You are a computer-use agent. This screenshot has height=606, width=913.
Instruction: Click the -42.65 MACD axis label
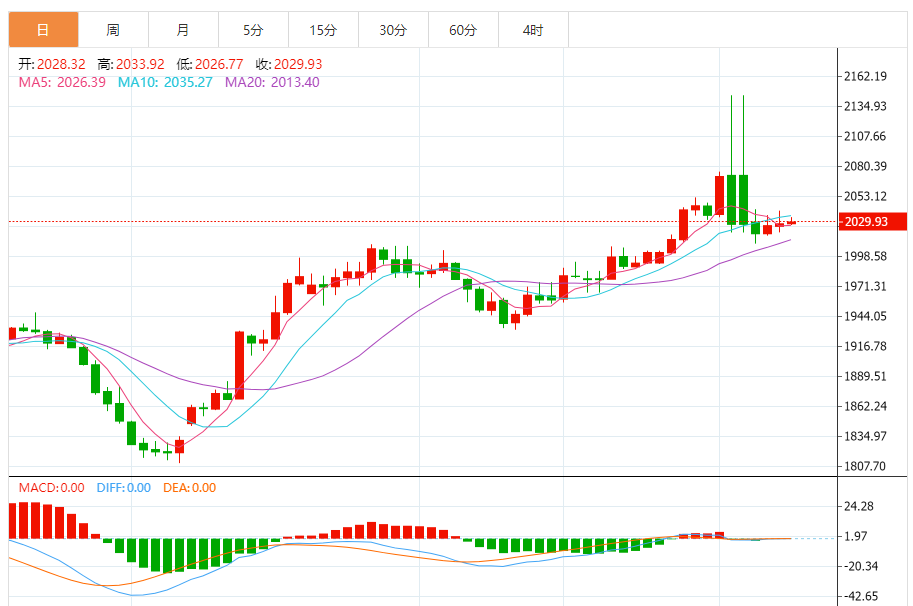[861, 596]
